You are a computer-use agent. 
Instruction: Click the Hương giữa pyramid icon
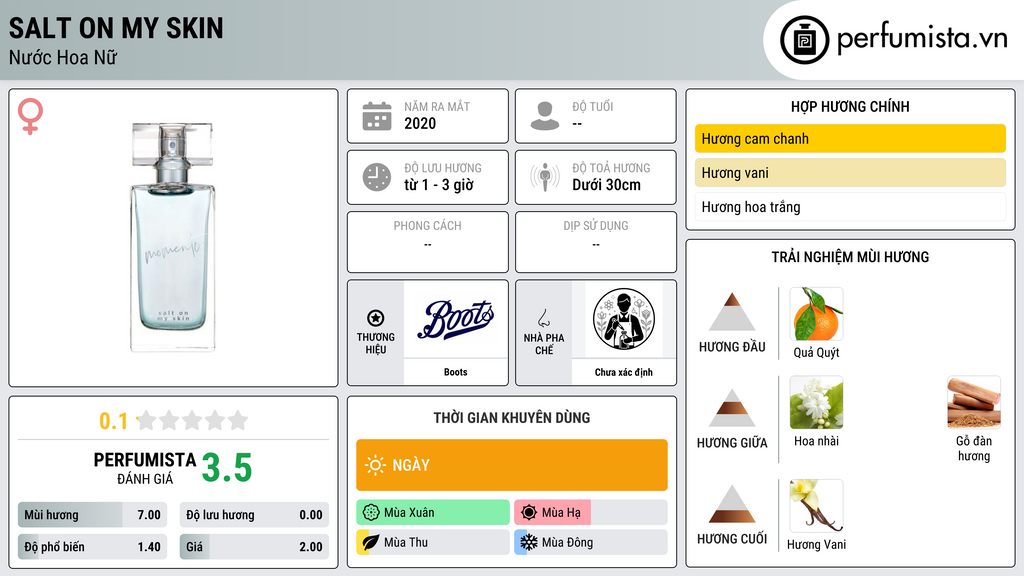732,408
